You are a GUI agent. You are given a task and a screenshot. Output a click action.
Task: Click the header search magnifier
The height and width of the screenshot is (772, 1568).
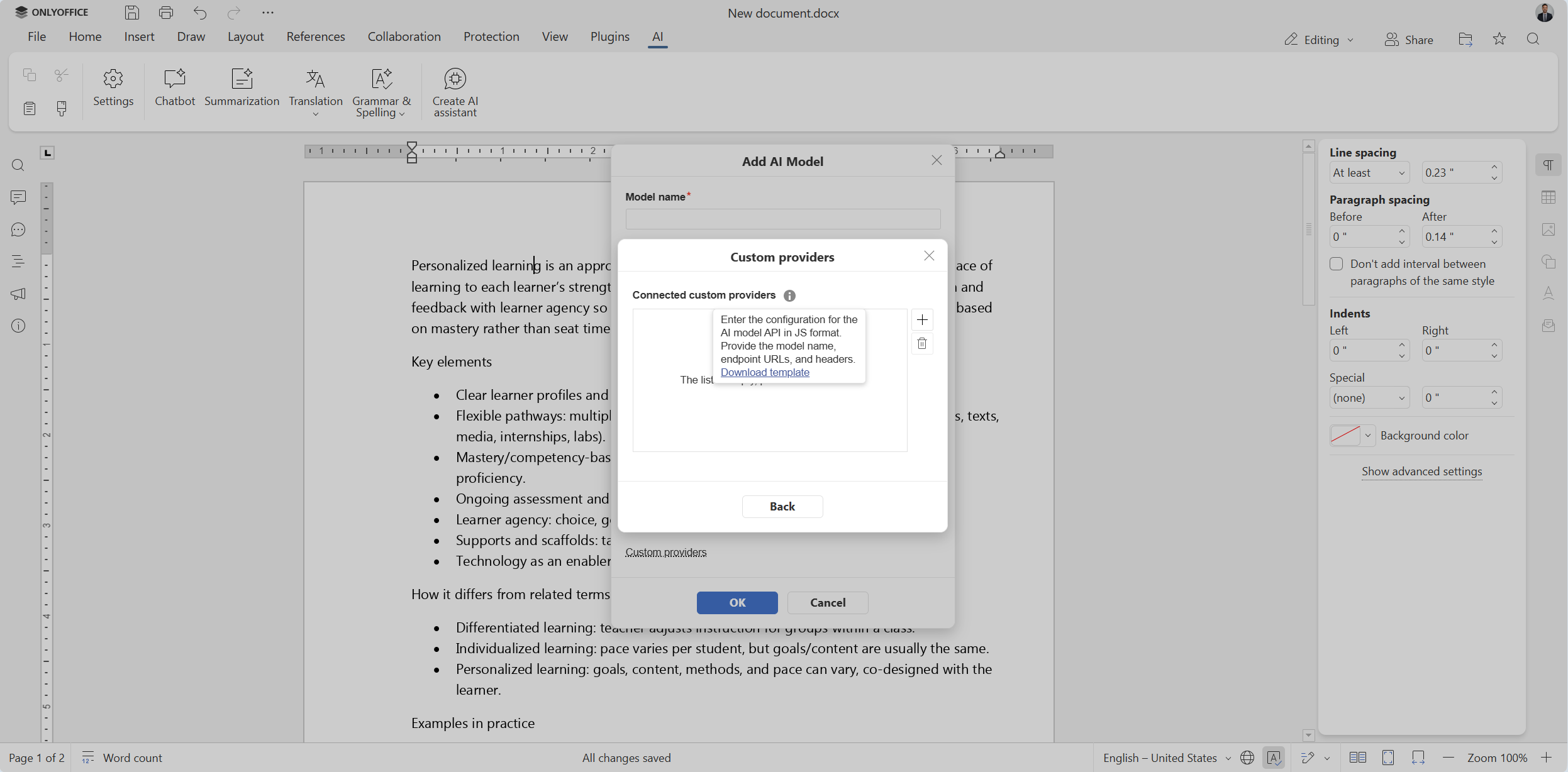pyautogui.click(x=1533, y=39)
